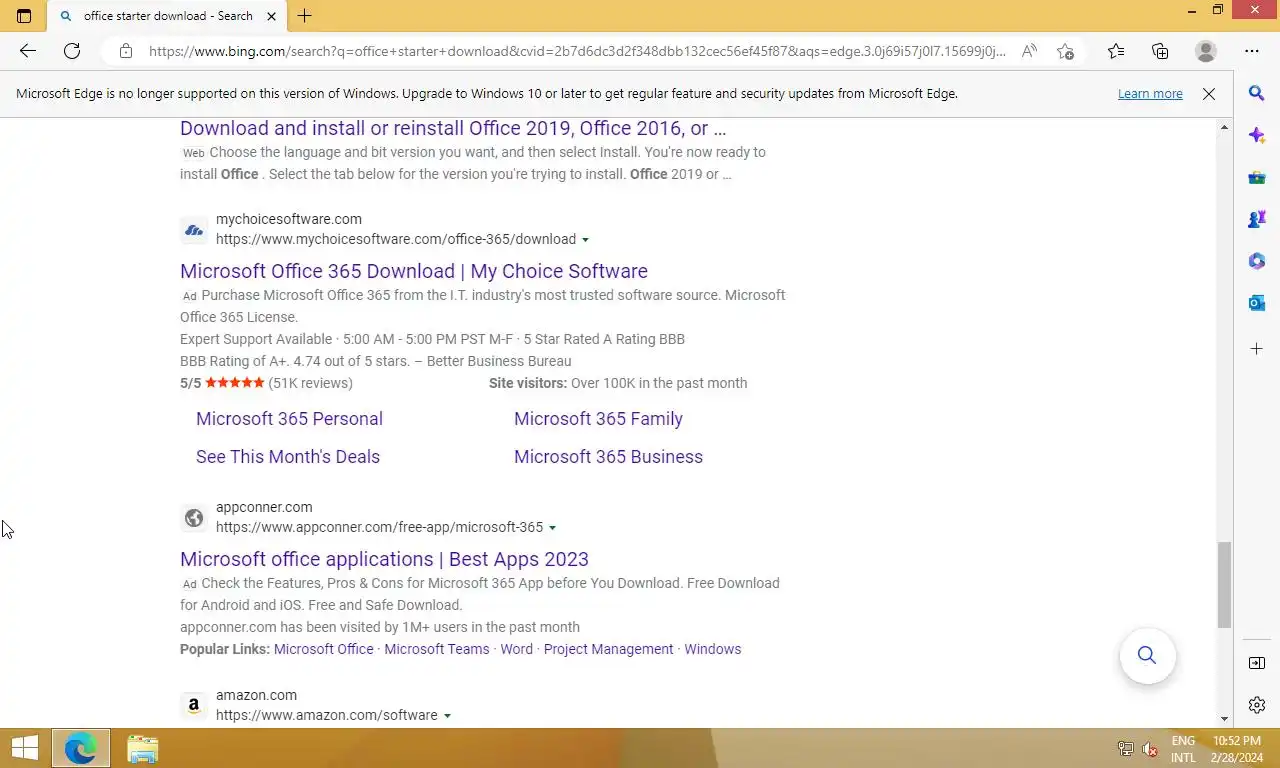1280x768 pixels.
Task: Click the "(51K reviews)" text
Action: point(310,383)
